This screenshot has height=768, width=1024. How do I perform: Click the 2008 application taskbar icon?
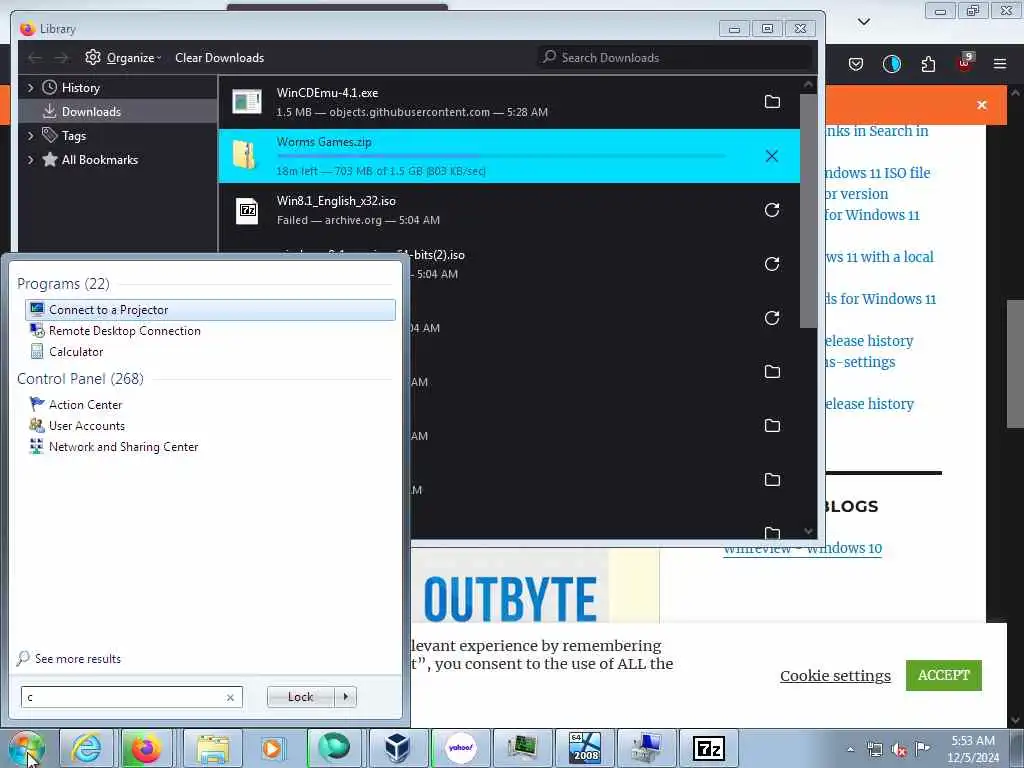[x=584, y=748]
